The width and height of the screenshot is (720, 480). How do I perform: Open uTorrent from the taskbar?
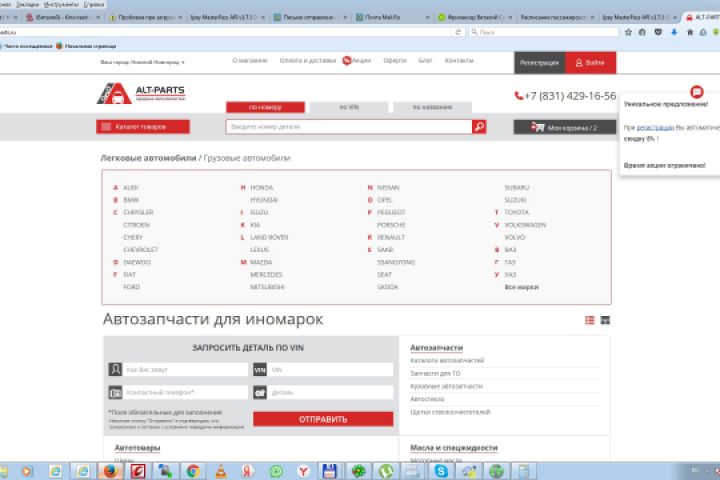(x=386, y=471)
